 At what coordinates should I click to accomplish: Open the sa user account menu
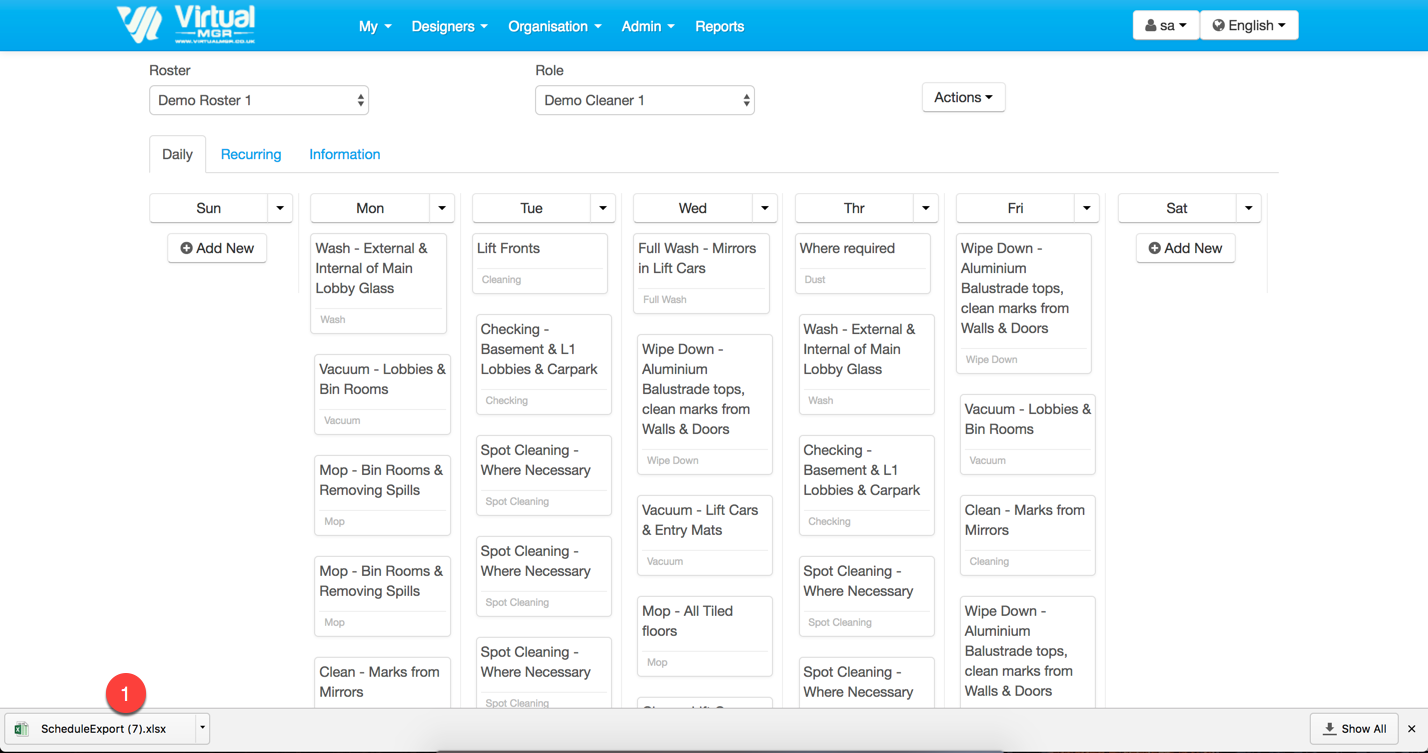click(x=1165, y=25)
